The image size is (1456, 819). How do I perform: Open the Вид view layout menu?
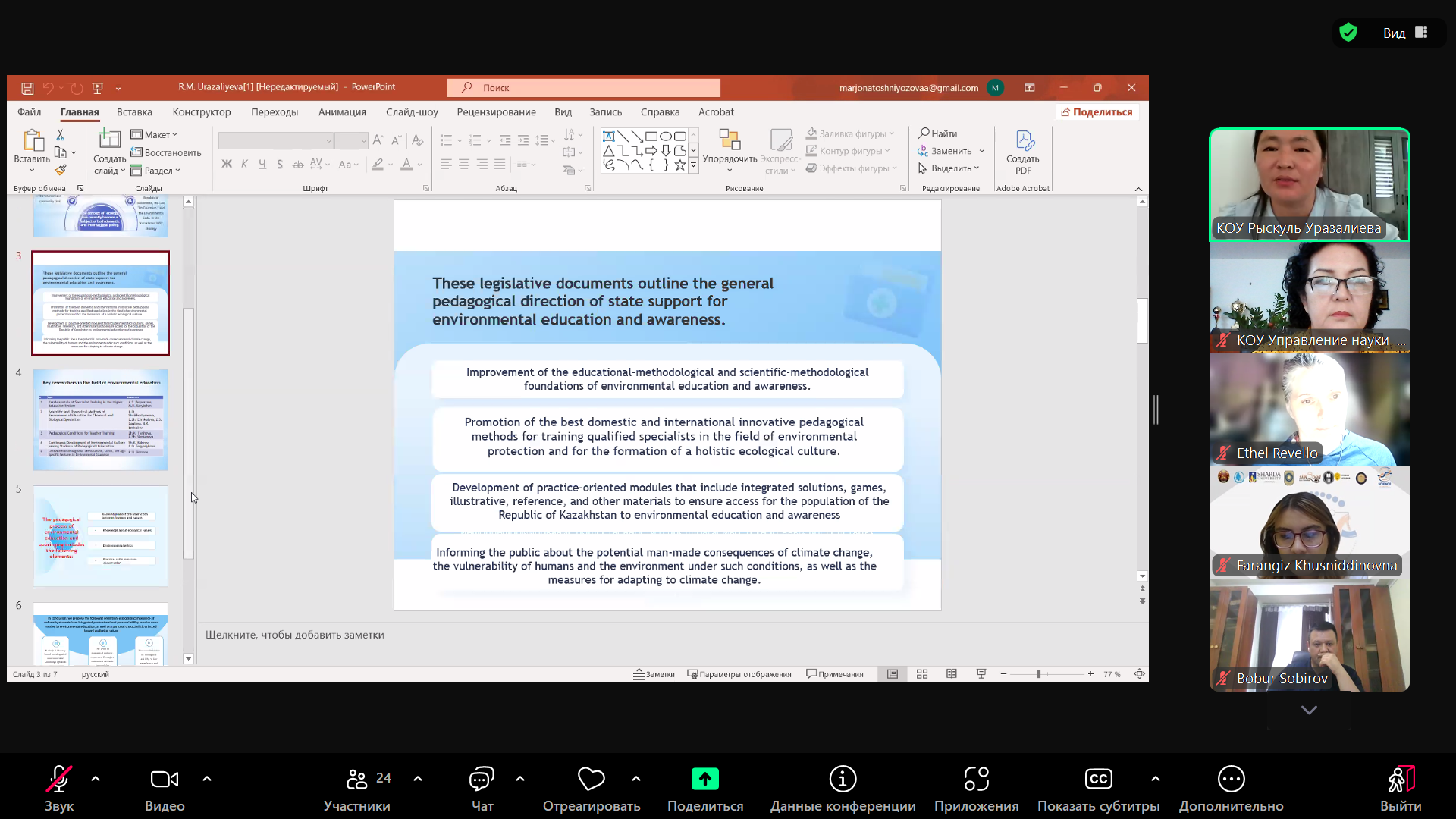click(1405, 33)
